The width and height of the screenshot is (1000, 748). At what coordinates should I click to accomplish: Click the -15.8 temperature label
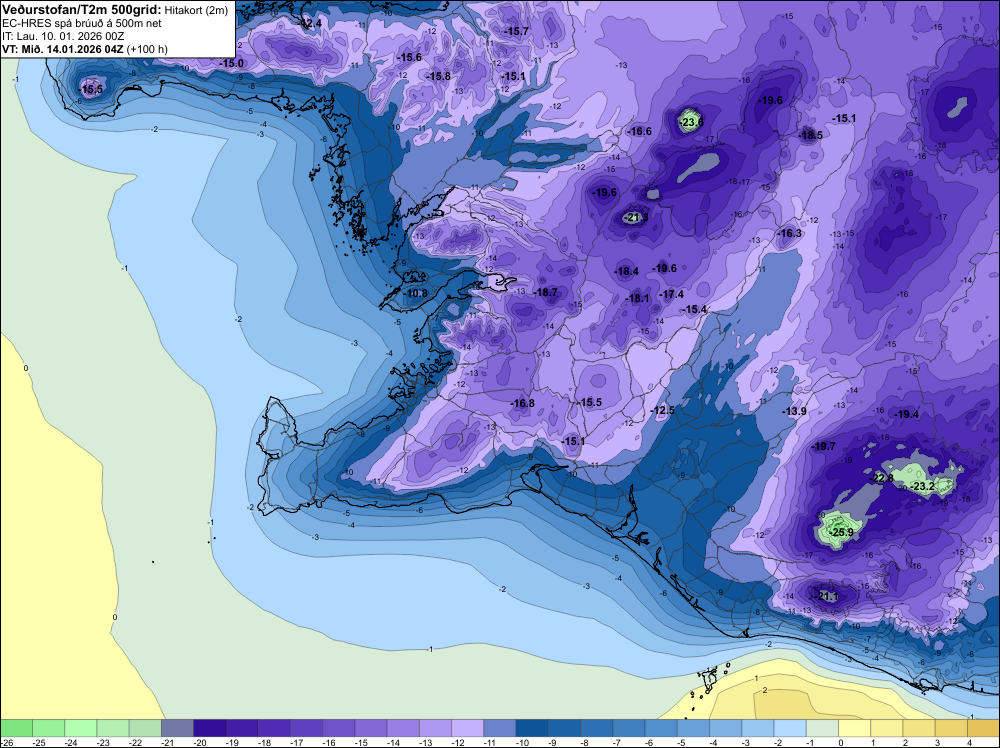(439, 77)
